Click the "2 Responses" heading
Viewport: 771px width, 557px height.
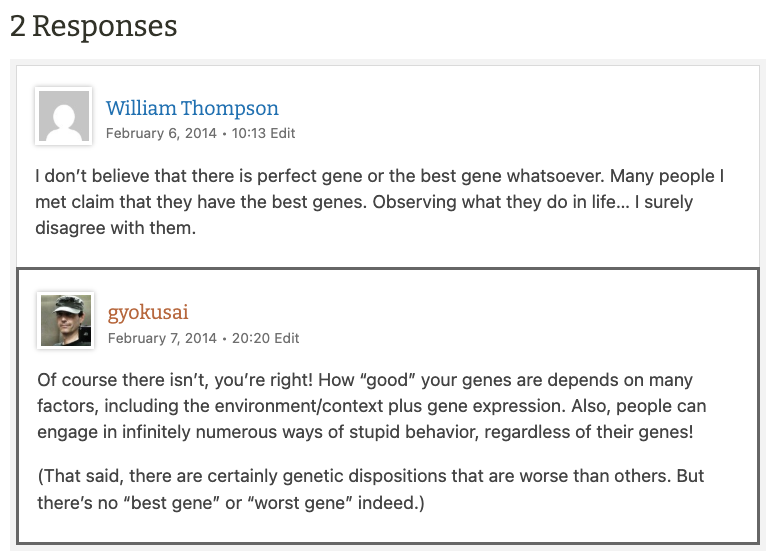[94, 27]
